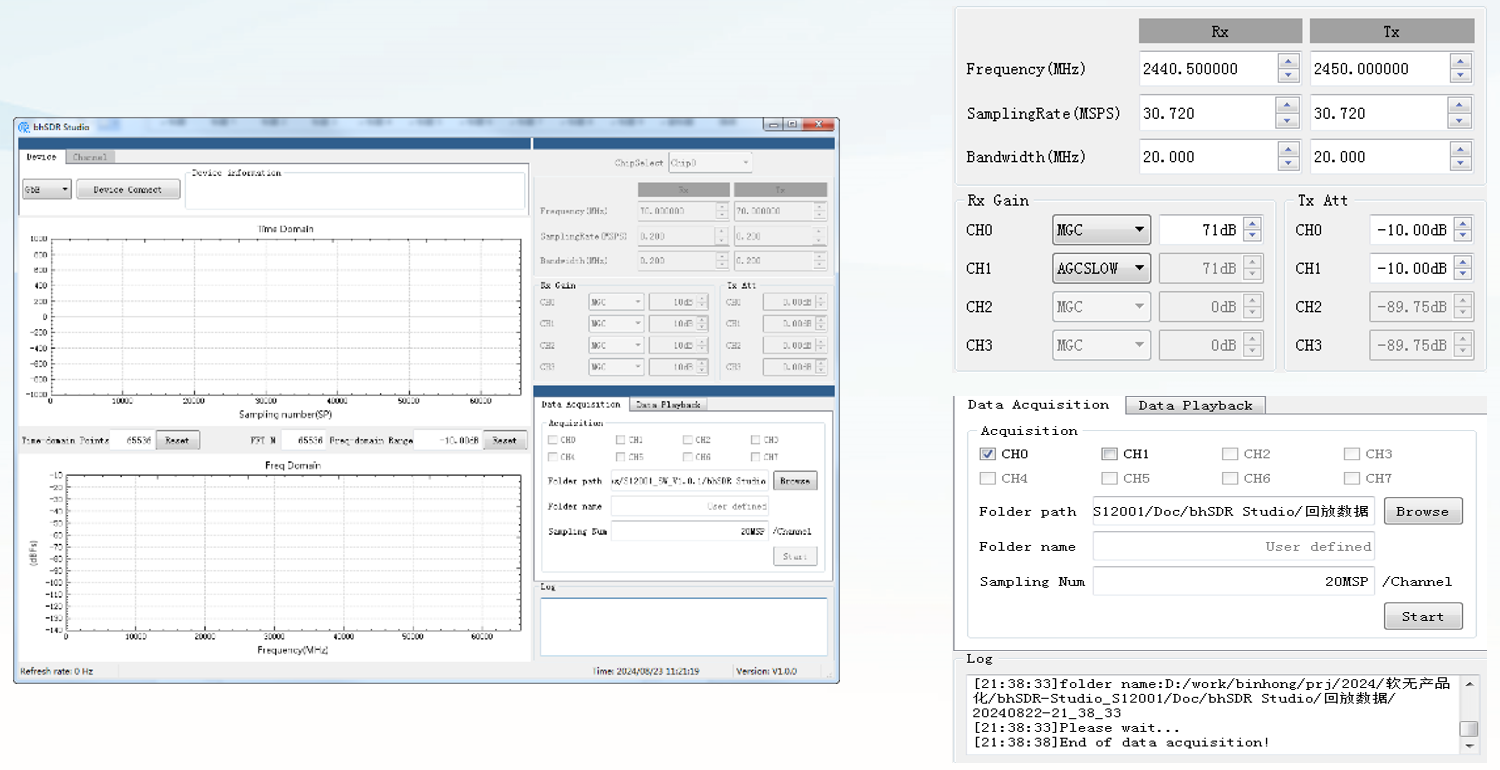The width and height of the screenshot is (1500, 770).
Task: Toggle the CH1 acquisition checkbox in large panel
Action: 1109,454
